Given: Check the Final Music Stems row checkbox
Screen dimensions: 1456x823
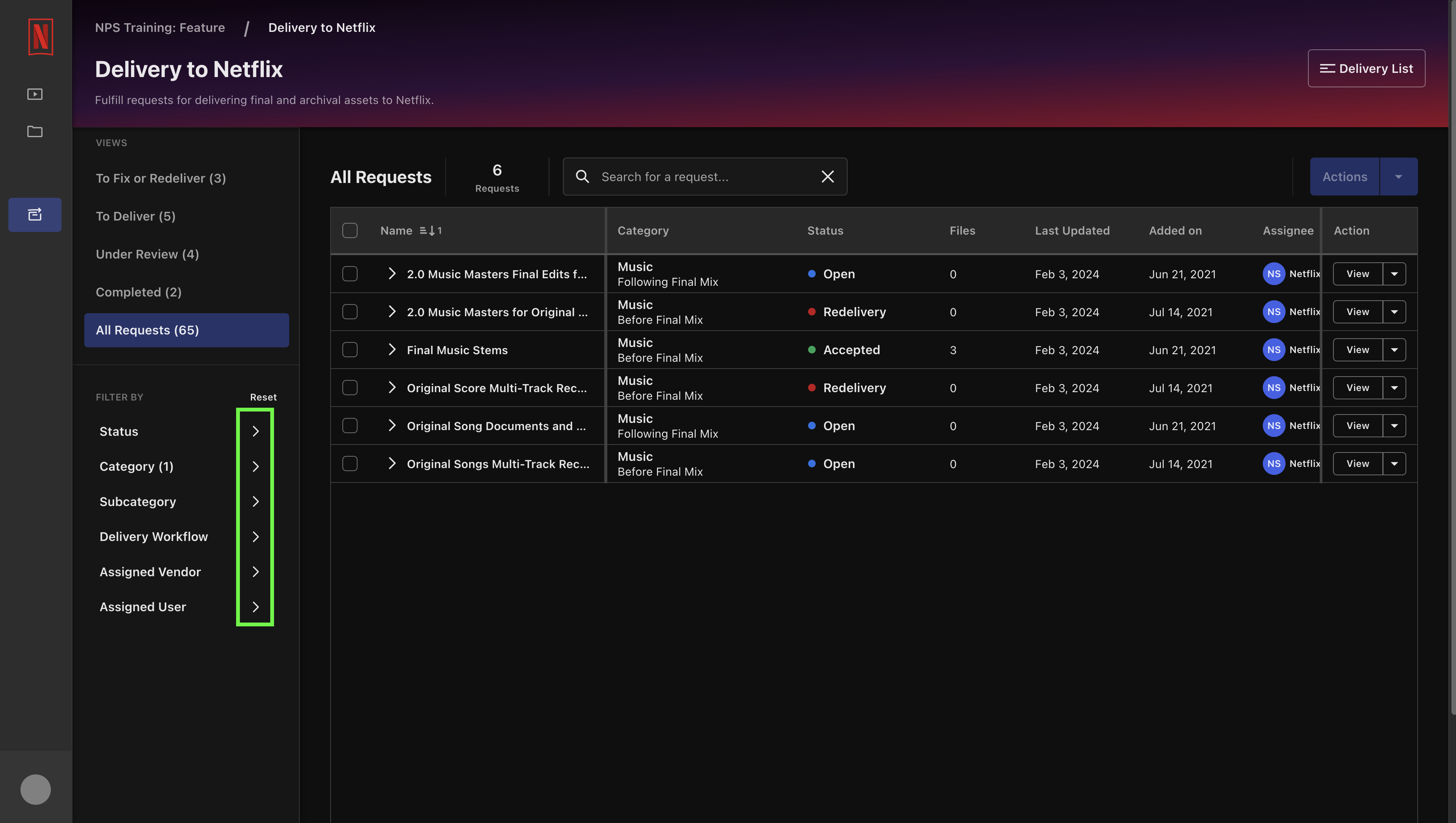Looking at the screenshot, I should coord(350,350).
